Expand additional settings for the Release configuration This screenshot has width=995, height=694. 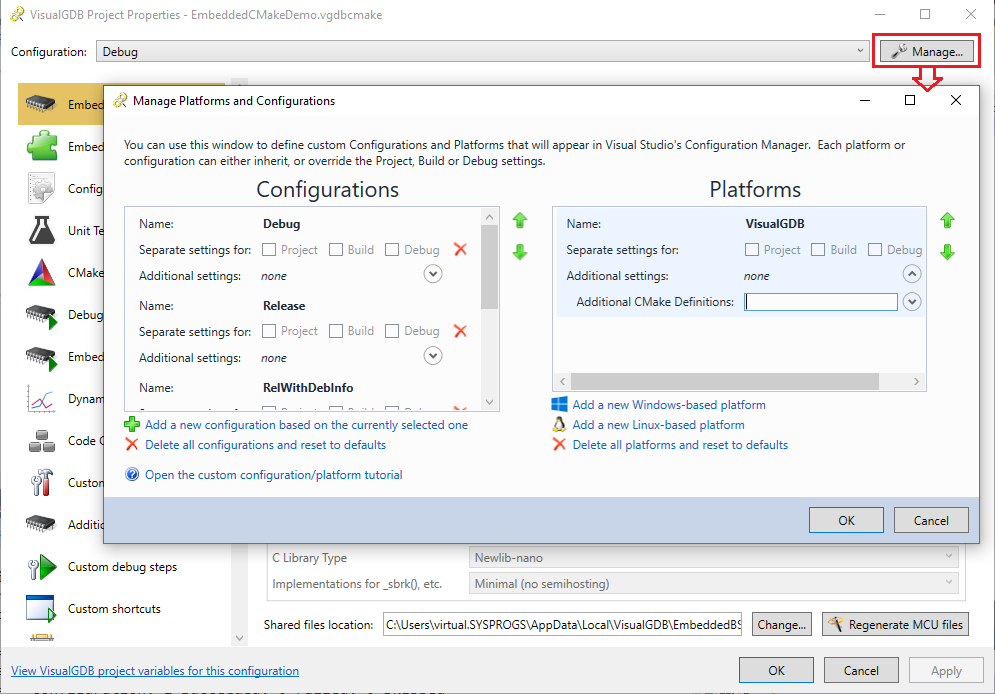(433, 356)
